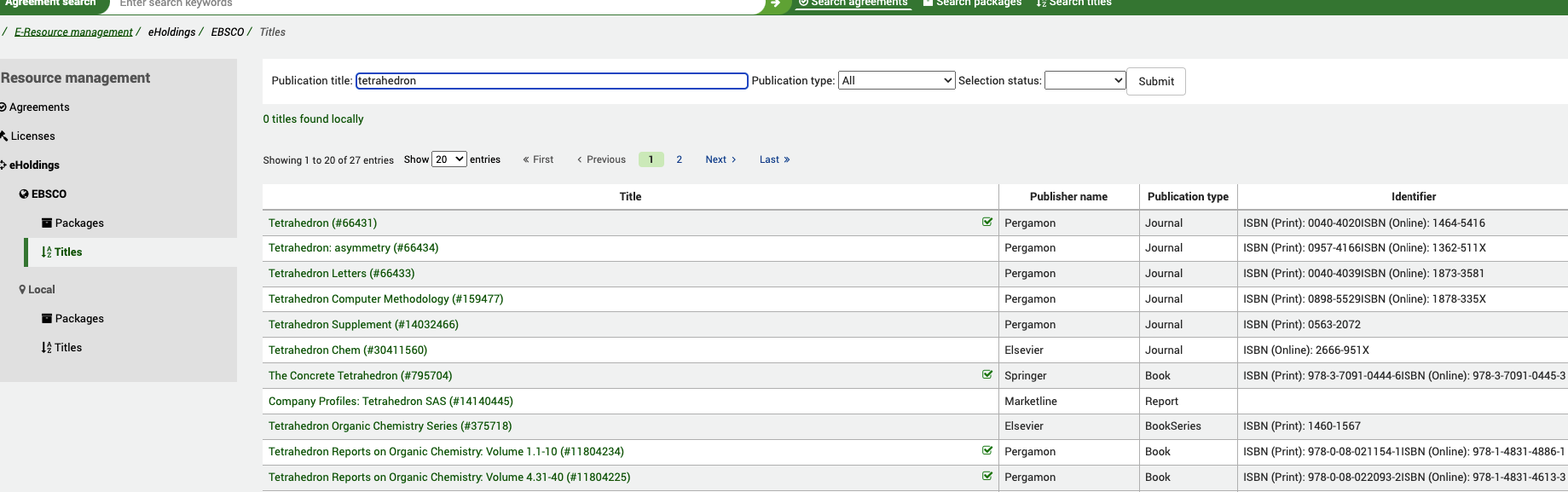Switch to Search packages tab

click(972, 3)
